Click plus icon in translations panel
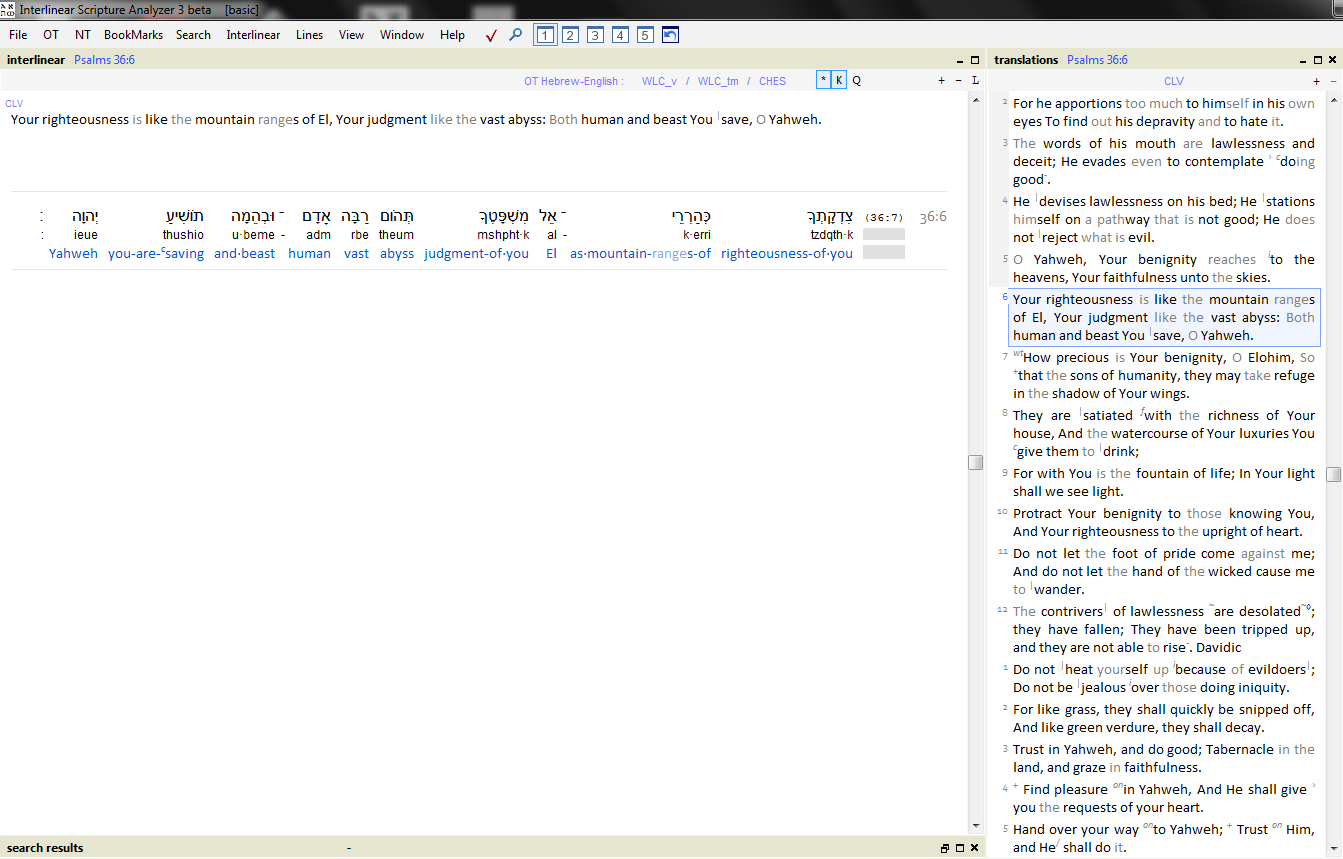Image resolution: width=1343 pixels, height=859 pixels. (1317, 81)
